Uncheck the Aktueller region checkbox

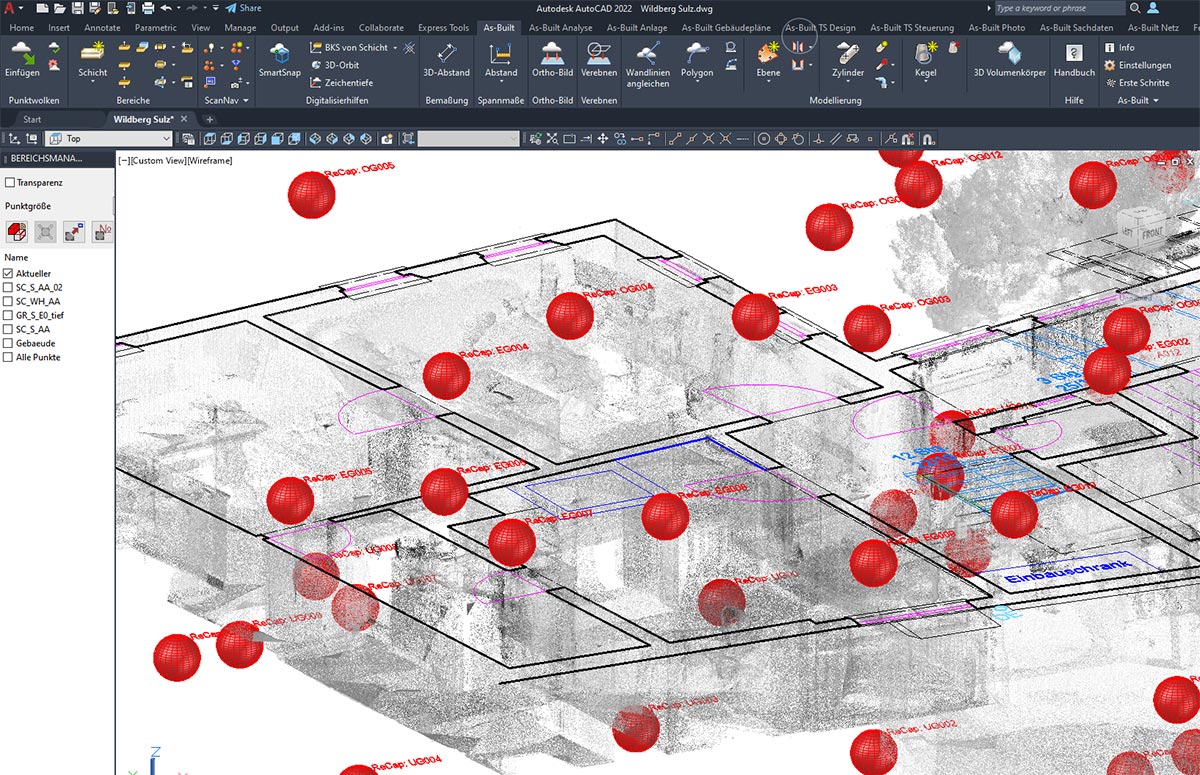9,273
